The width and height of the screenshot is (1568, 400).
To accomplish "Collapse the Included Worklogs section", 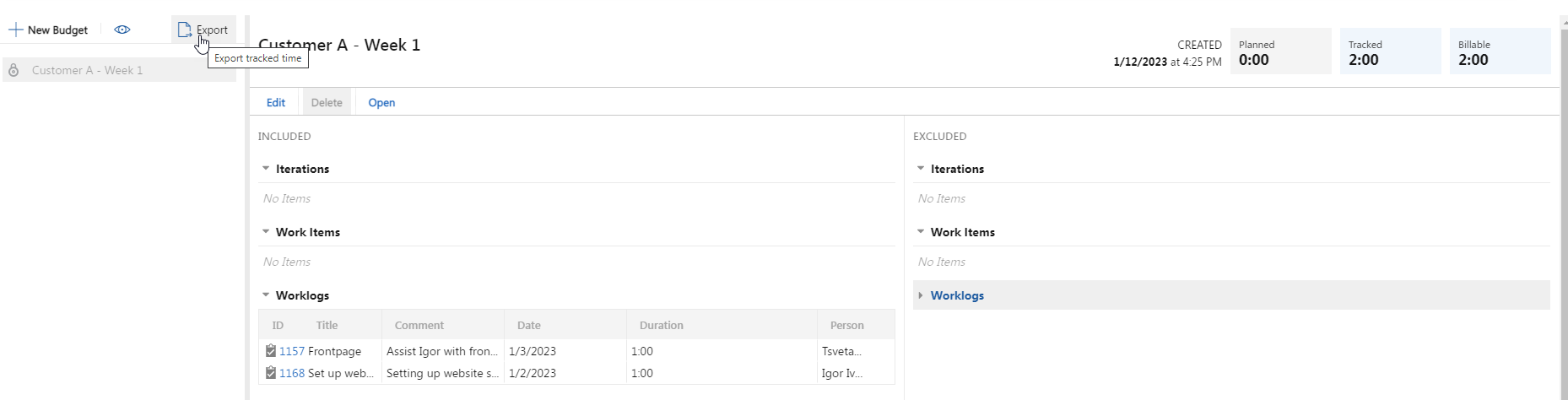I will point(266,295).
